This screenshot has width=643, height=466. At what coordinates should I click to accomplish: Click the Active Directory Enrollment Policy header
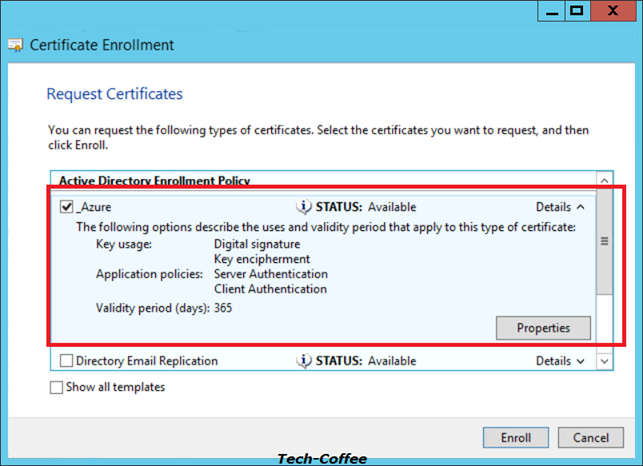[155, 181]
